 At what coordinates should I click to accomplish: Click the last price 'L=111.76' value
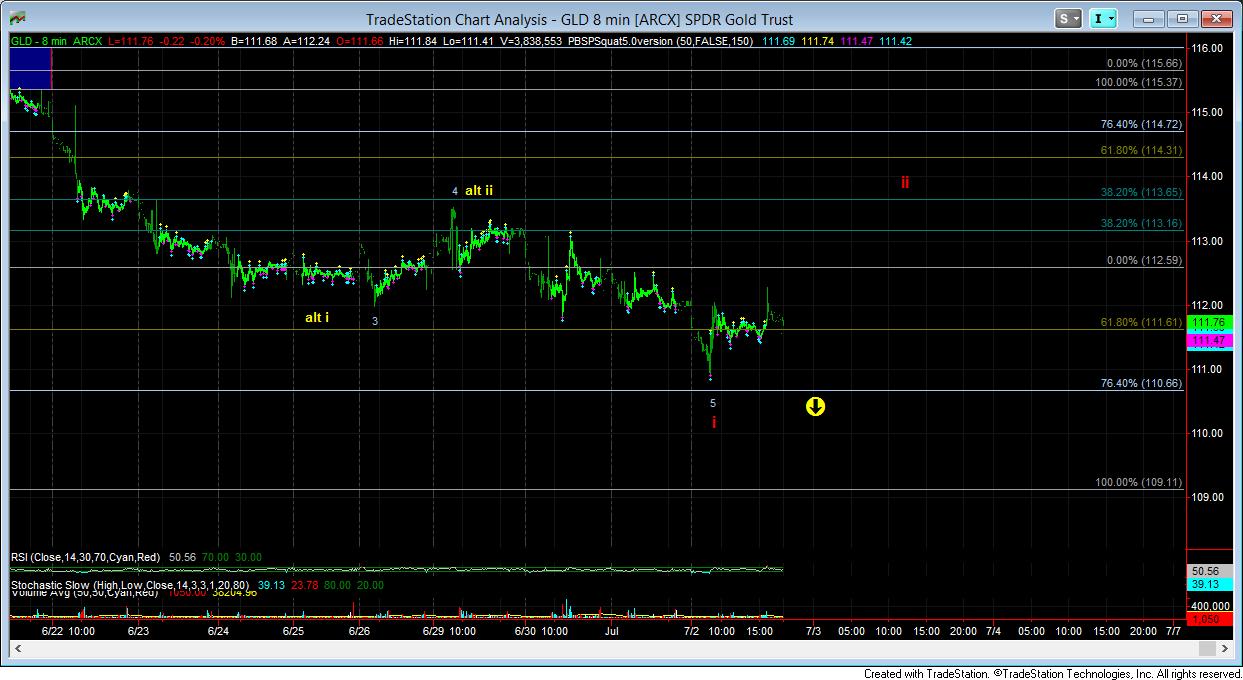click(131, 41)
